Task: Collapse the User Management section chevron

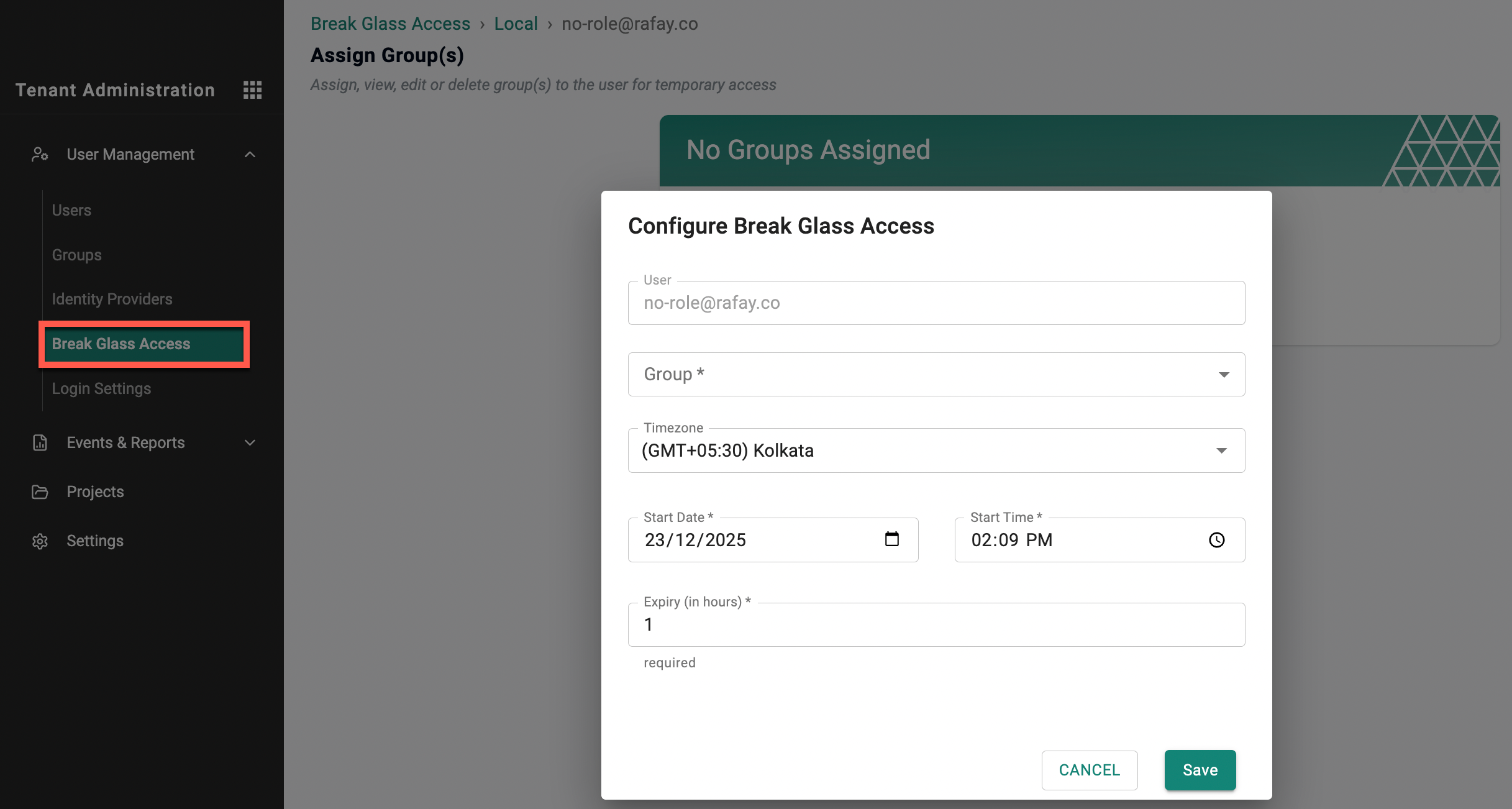Action: 250,154
